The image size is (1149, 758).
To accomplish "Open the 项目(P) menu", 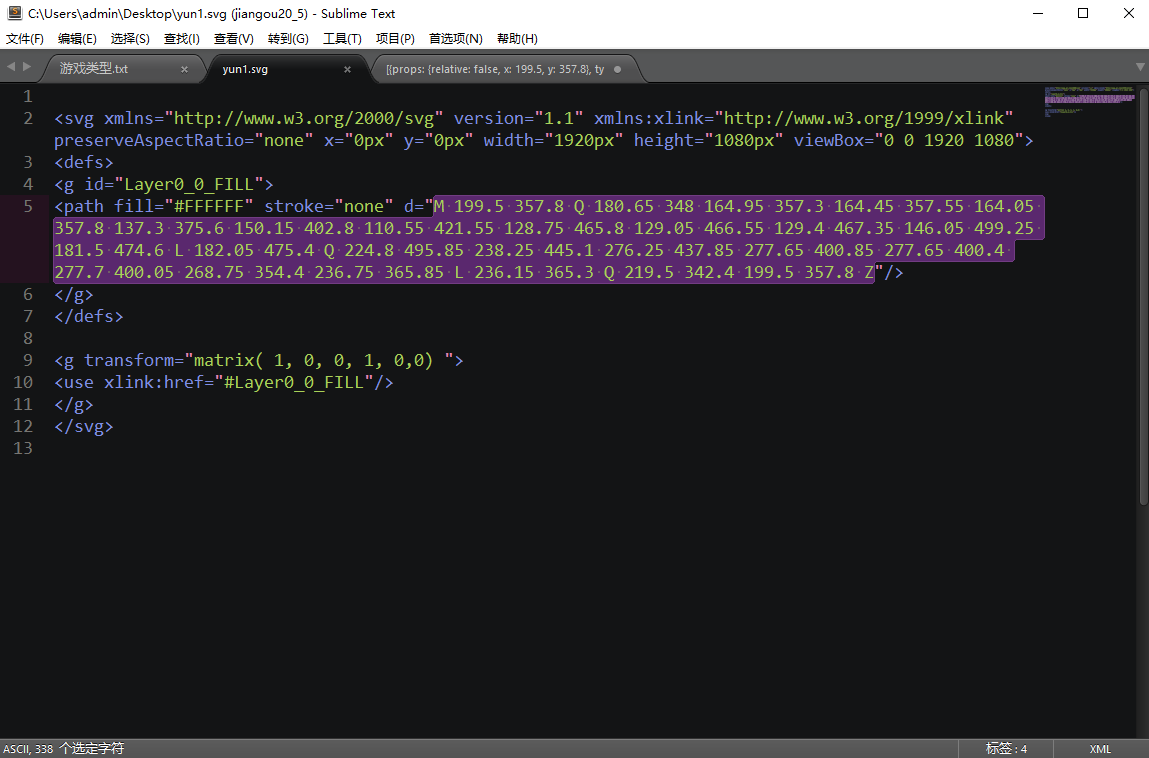I will point(395,39).
